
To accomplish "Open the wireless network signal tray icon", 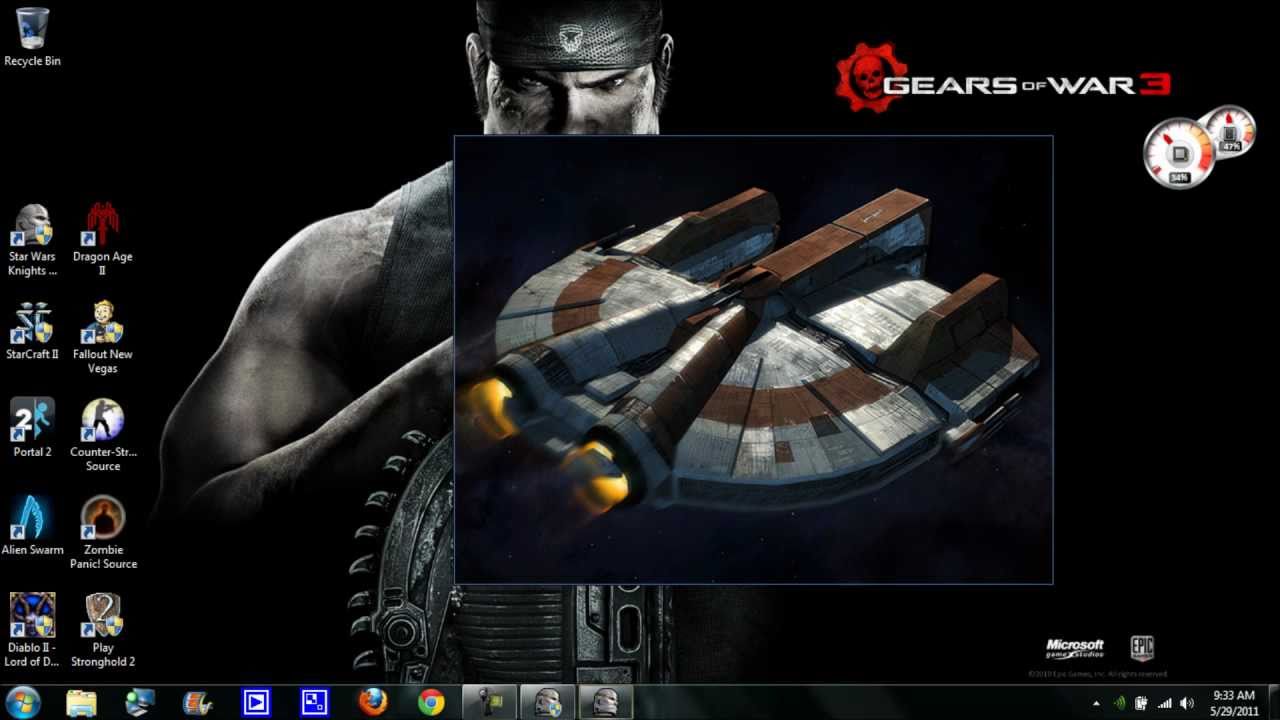I will [x=1164, y=703].
